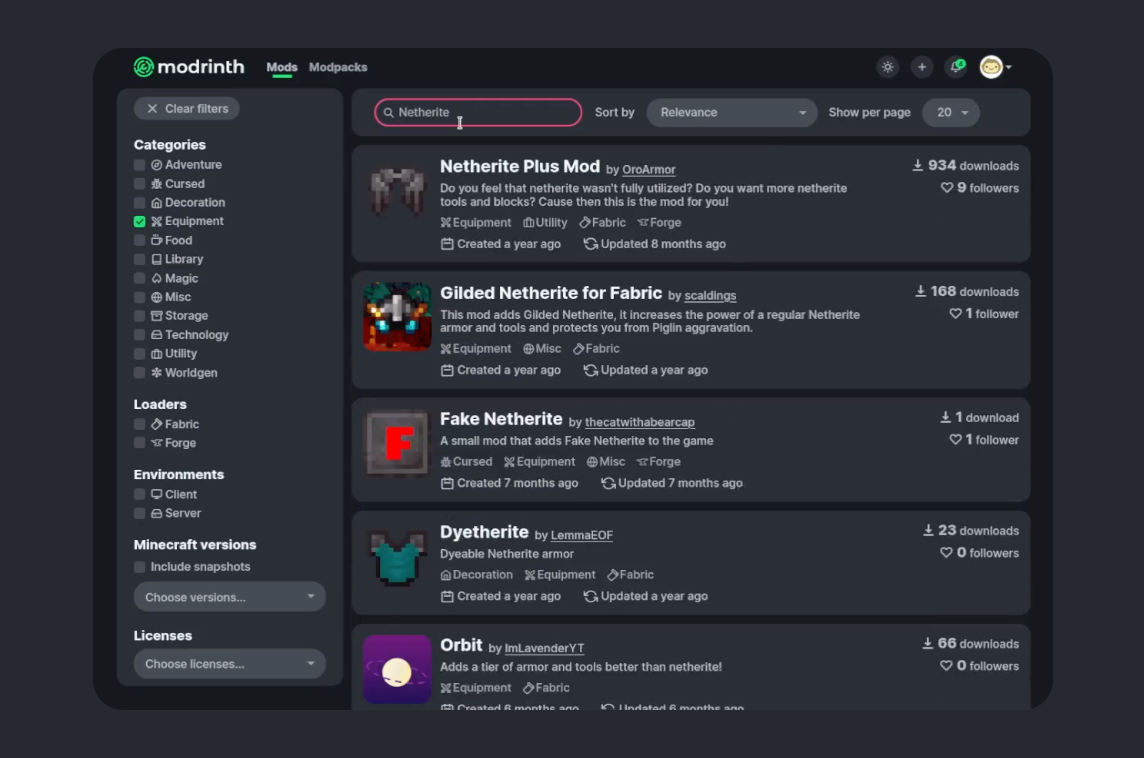
Task: Click the download icon beside 23 downloads
Action: tap(928, 530)
